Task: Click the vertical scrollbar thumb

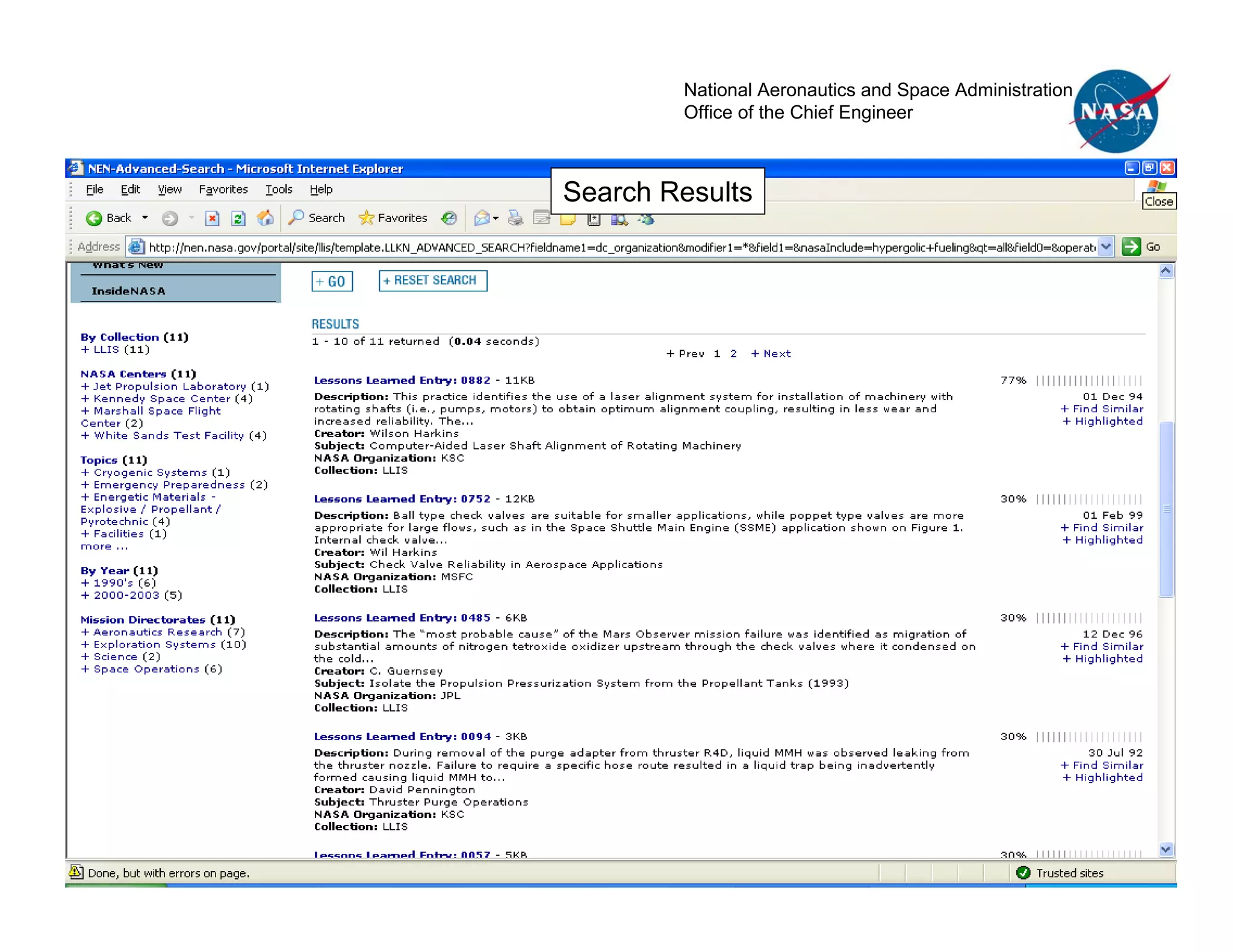Action: [1166, 508]
